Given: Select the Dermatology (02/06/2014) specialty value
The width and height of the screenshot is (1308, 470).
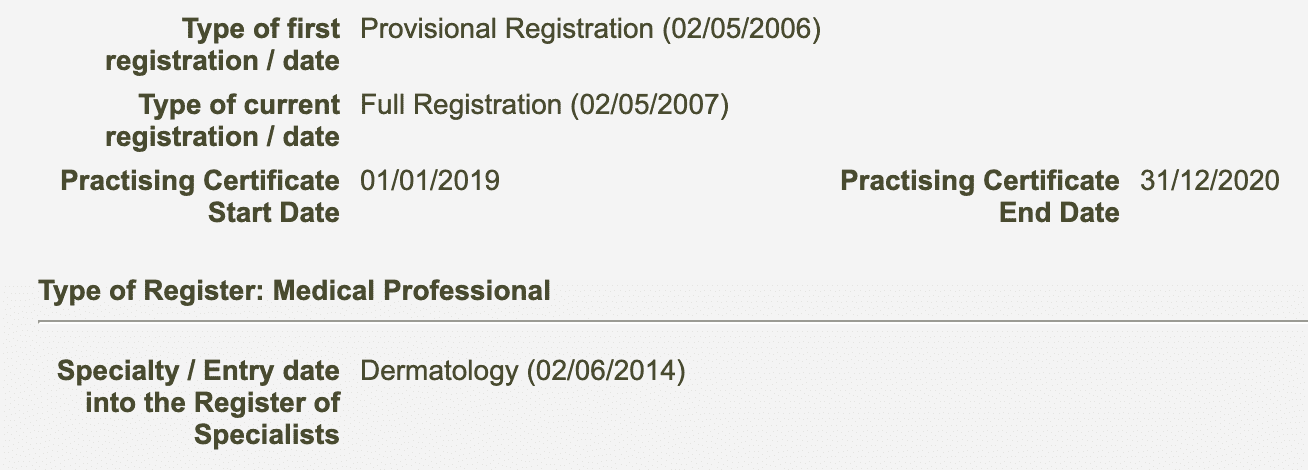Looking at the screenshot, I should pos(522,372).
